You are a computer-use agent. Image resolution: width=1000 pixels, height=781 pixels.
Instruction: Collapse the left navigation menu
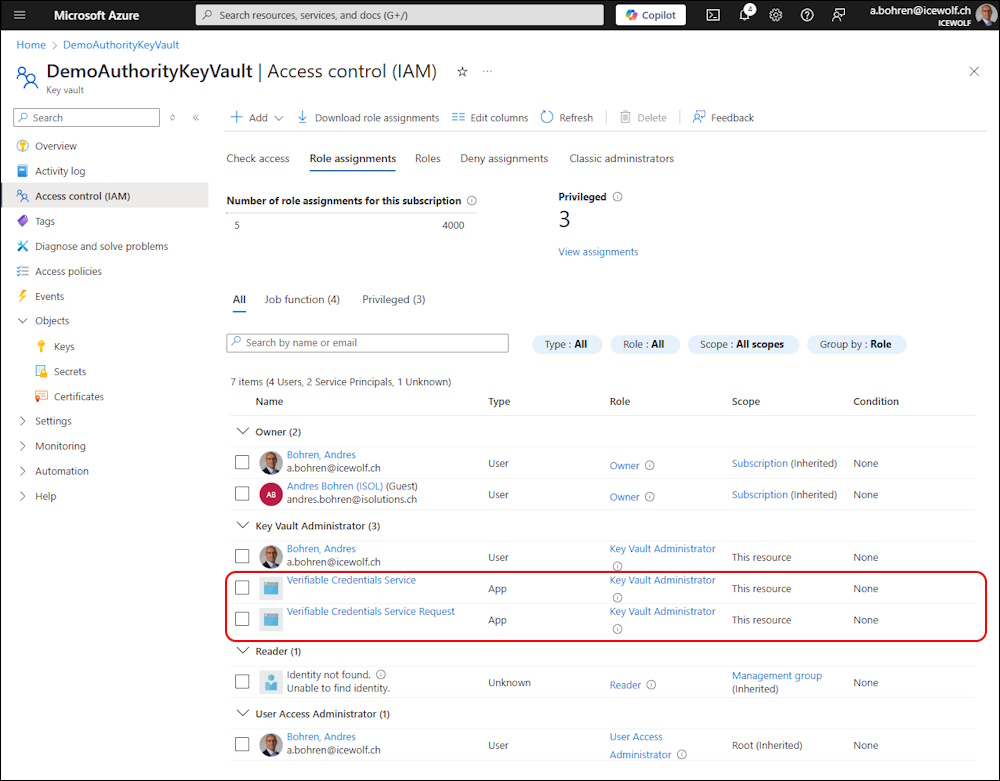[196, 117]
